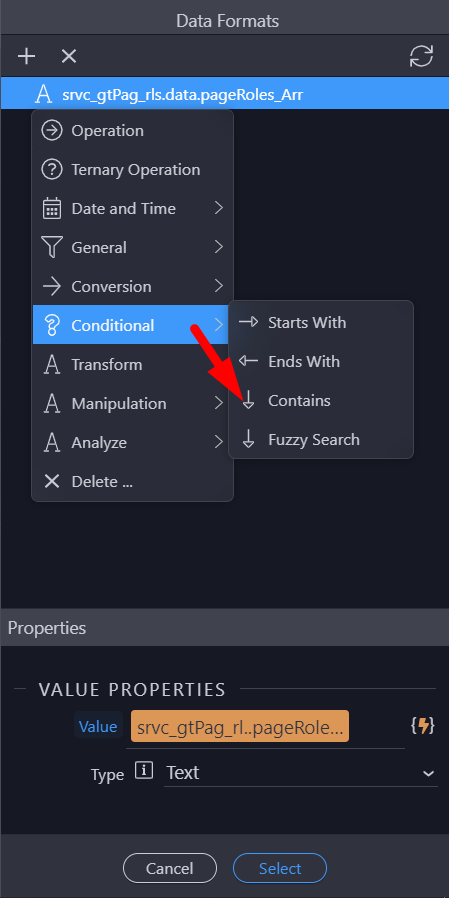Image resolution: width=449 pixels, height=898 pixels.
Task: Pick Fuzzy Search from the submenu
Action: [x=321, y=439]
